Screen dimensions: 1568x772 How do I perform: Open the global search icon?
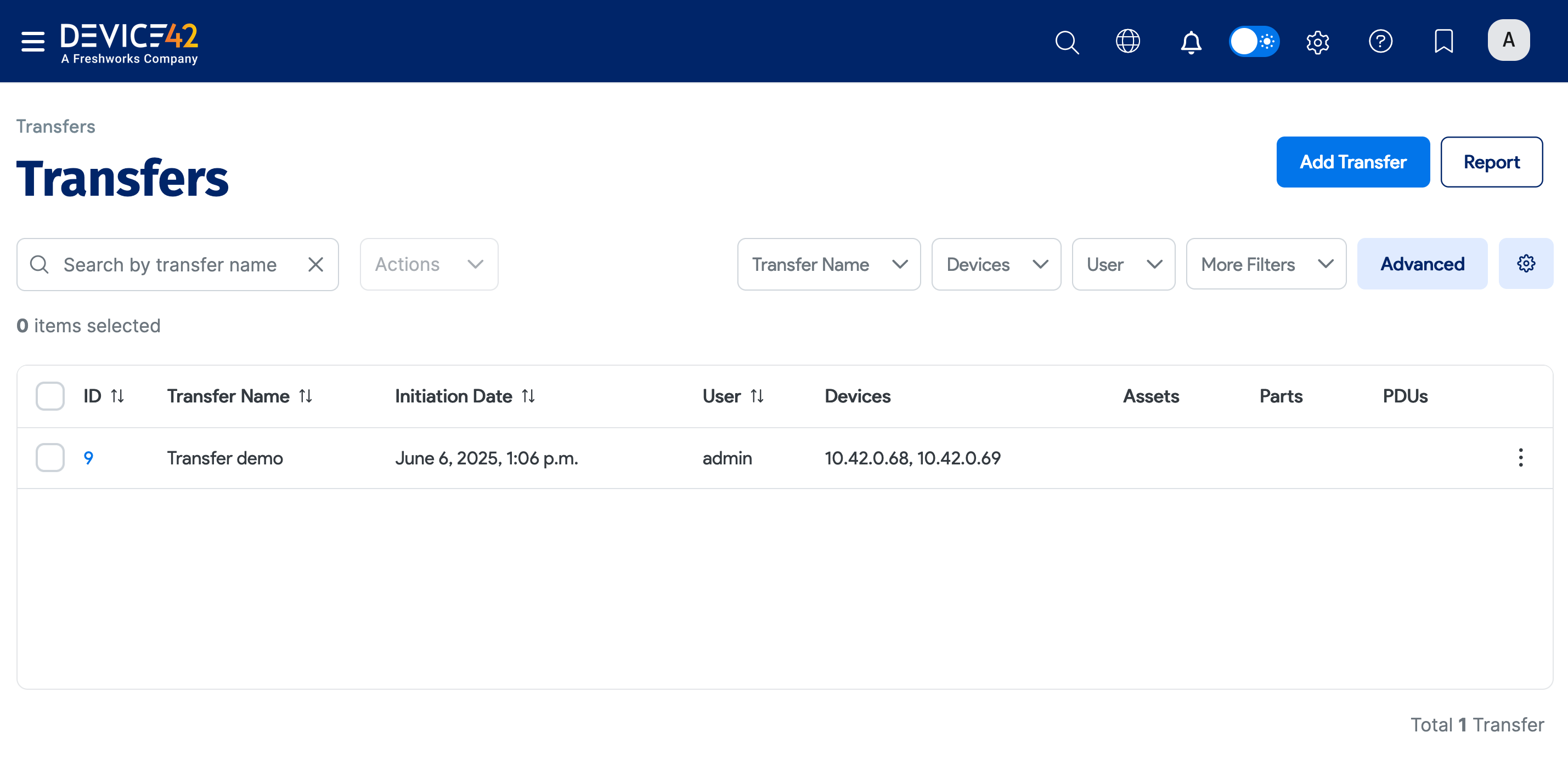tap(1067, 41)
